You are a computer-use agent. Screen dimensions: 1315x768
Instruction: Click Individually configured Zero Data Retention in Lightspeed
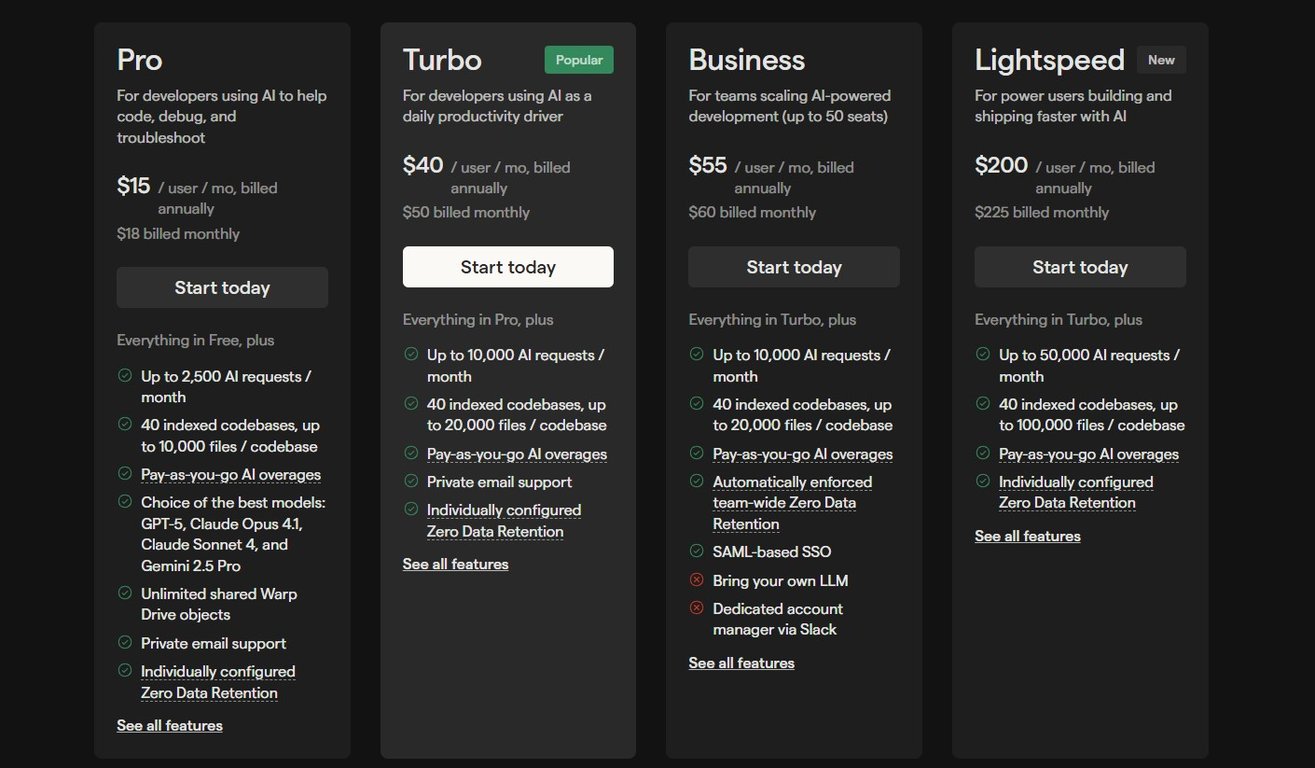pyautogui.click(x=1076, y=492)
